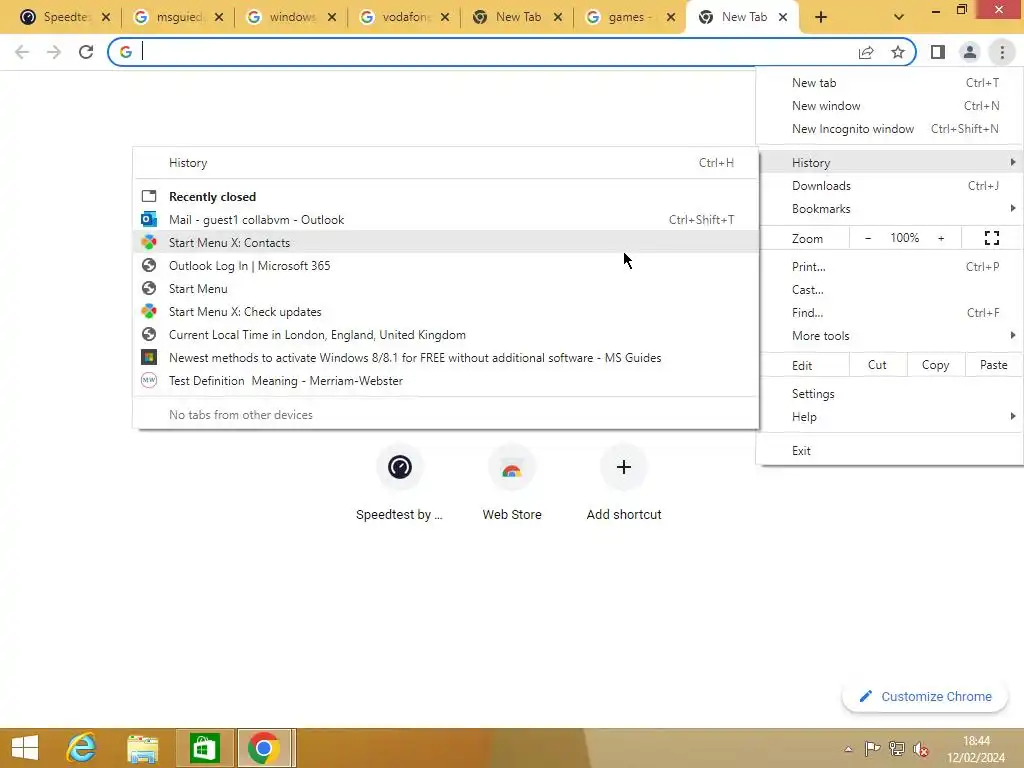Open the Web Store shortcut tile

(512, 484)
